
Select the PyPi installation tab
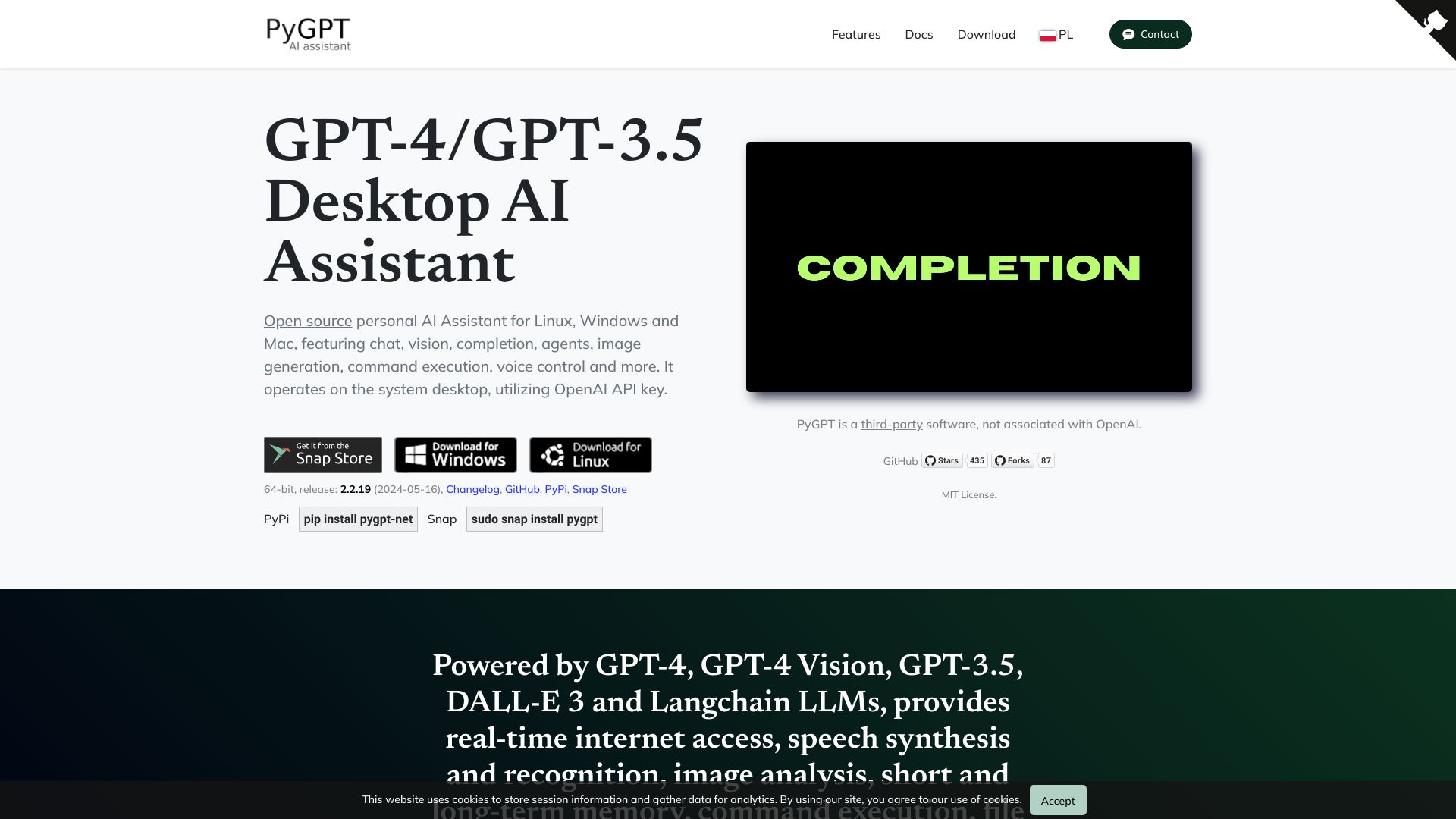tap(276, 518)
